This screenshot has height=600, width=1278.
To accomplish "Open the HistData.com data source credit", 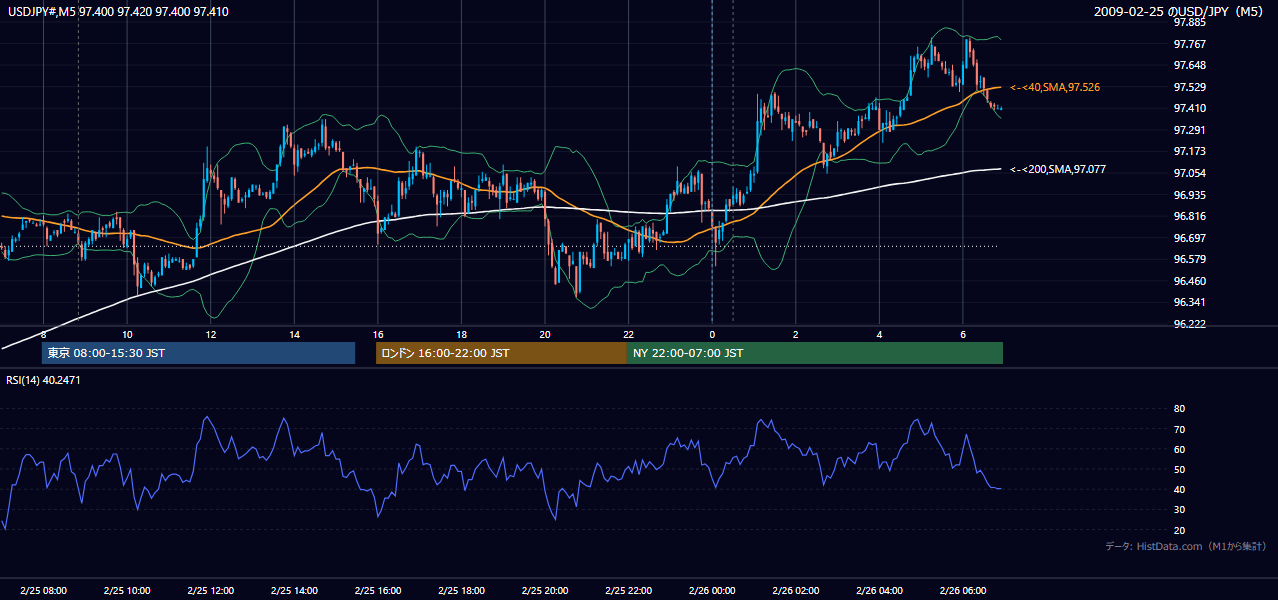I will click(1185, 546).
